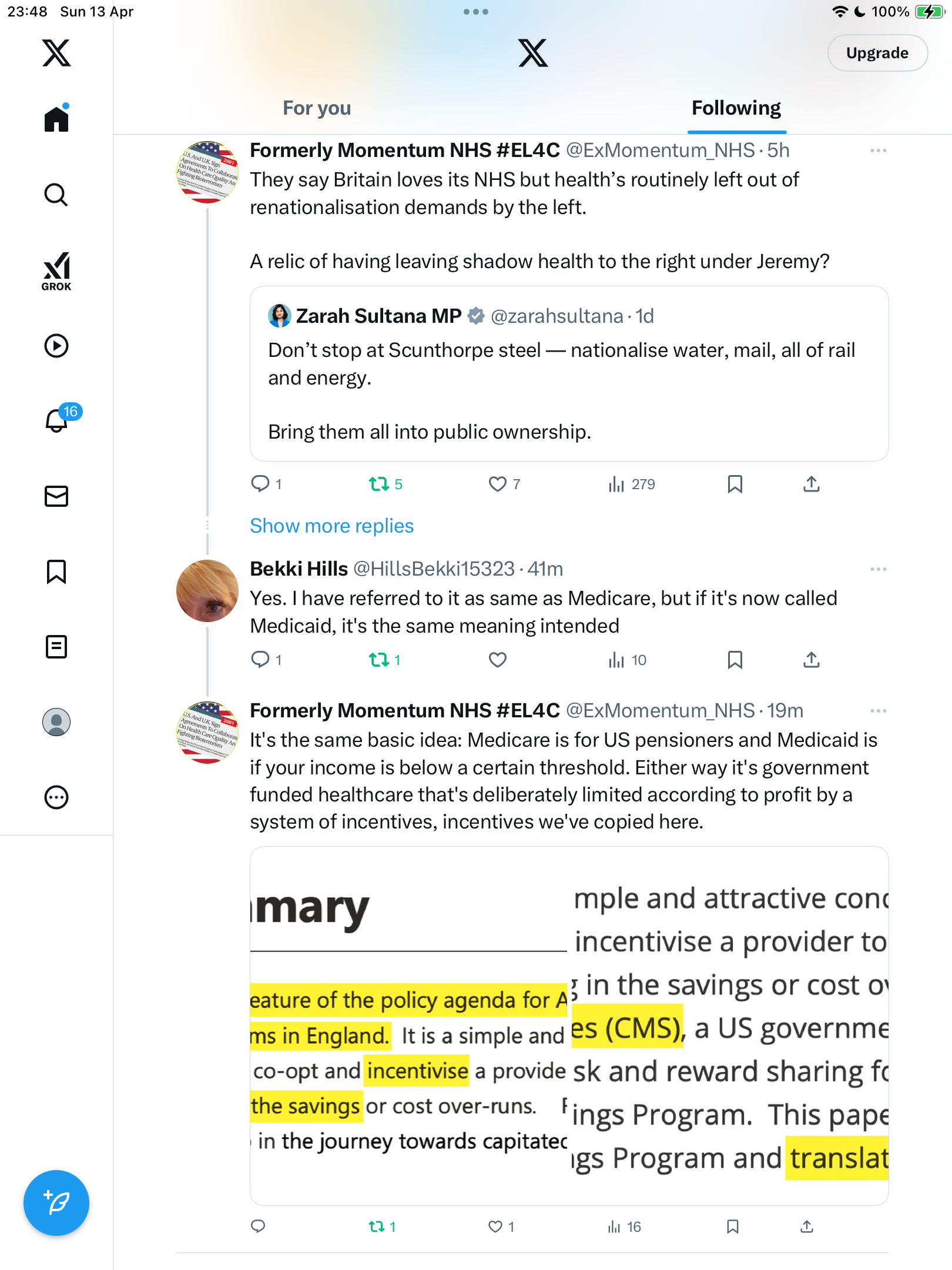This screenshot has height=1270, width=952.
Task: Open more menu in the left sidebar
Action: 56,797
